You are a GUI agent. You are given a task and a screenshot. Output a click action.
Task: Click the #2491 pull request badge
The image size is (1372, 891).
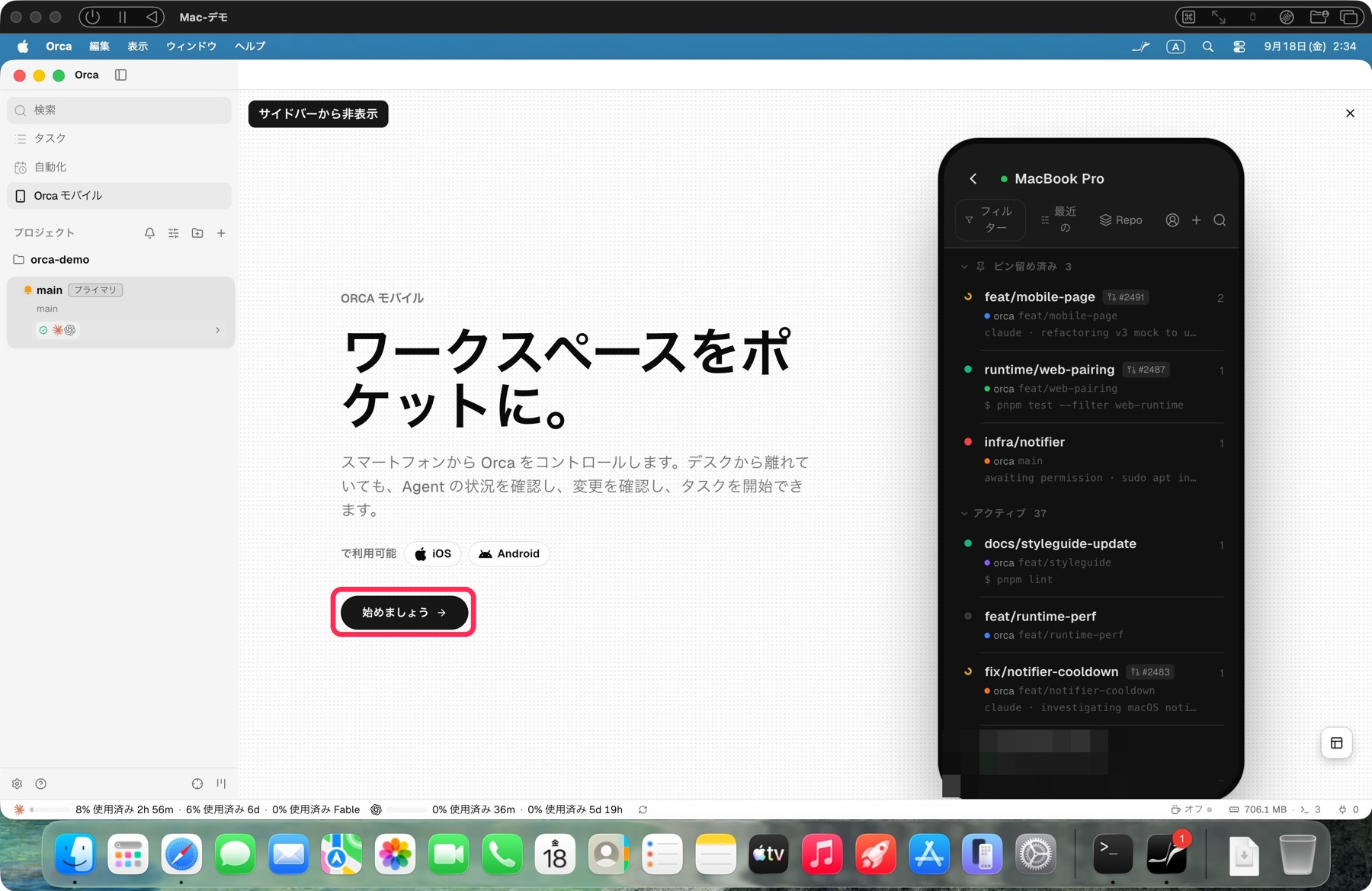click(1127, 297)
